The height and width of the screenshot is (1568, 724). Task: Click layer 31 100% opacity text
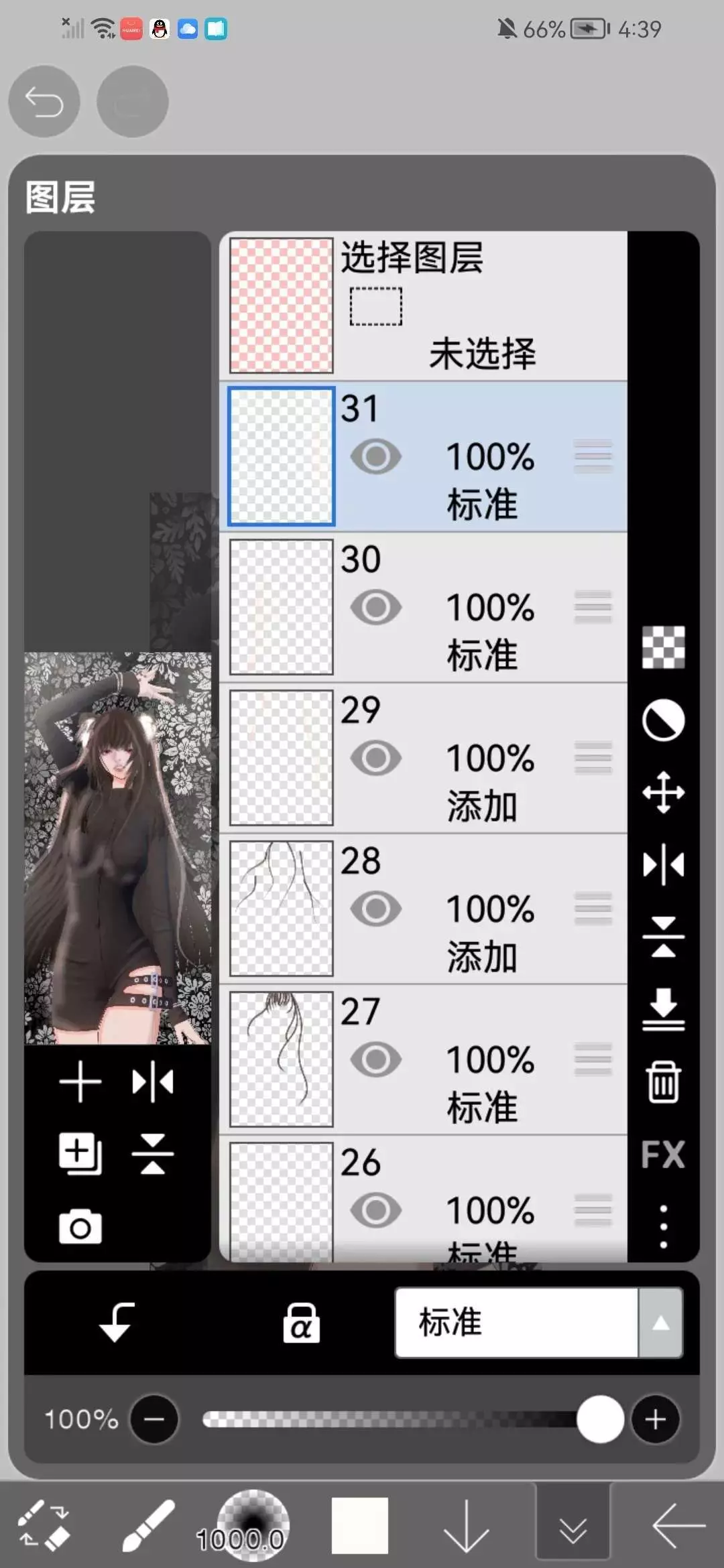click(491, 456)
